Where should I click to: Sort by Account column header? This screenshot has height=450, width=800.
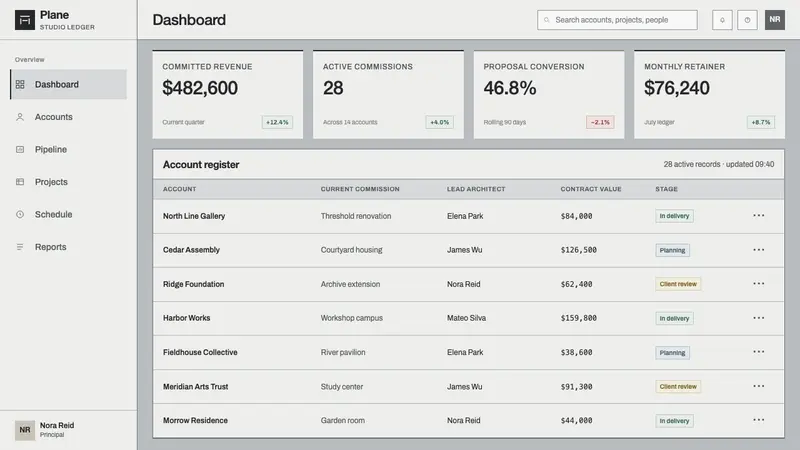180,189
